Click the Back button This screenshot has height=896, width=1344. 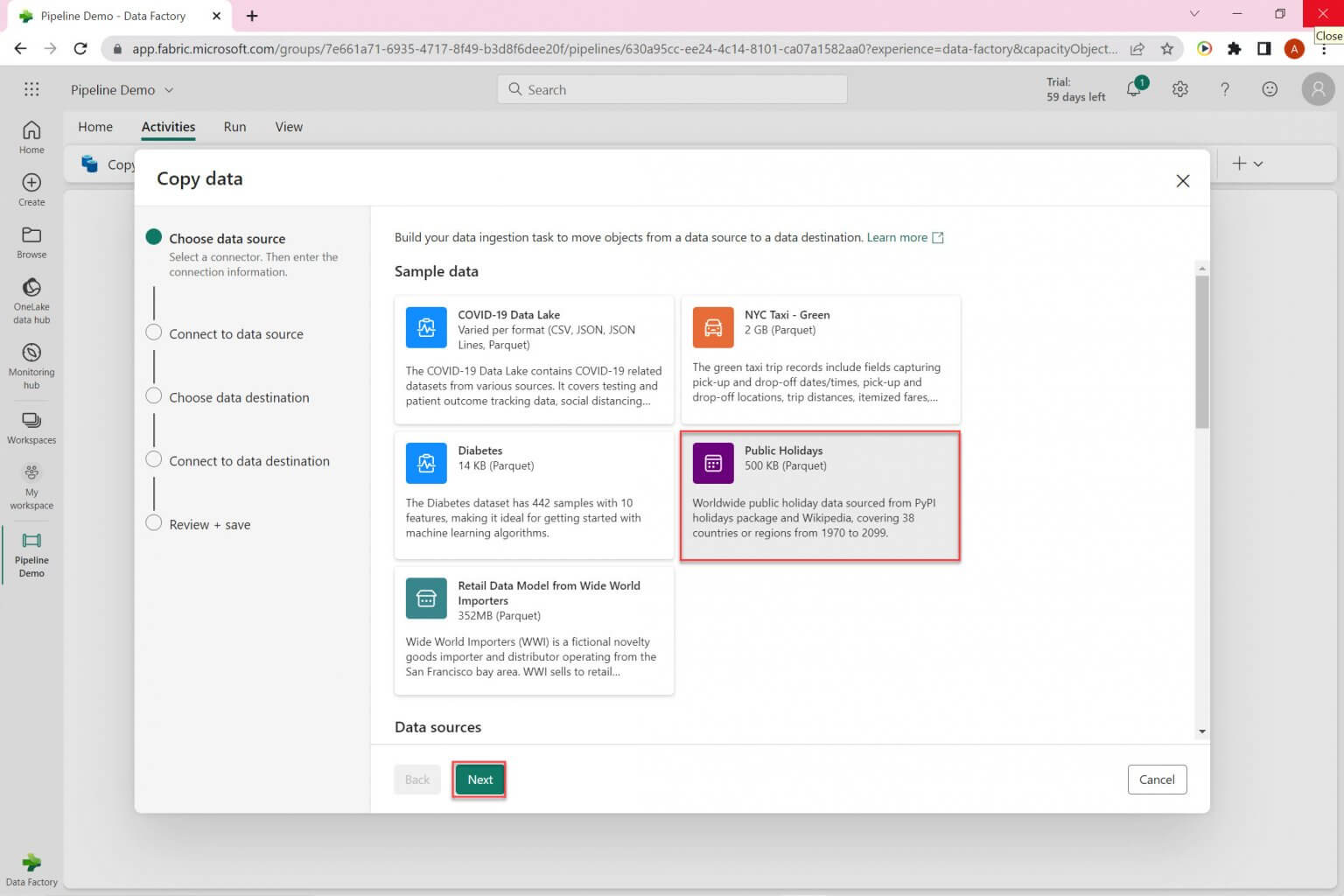tap(417, 780)
